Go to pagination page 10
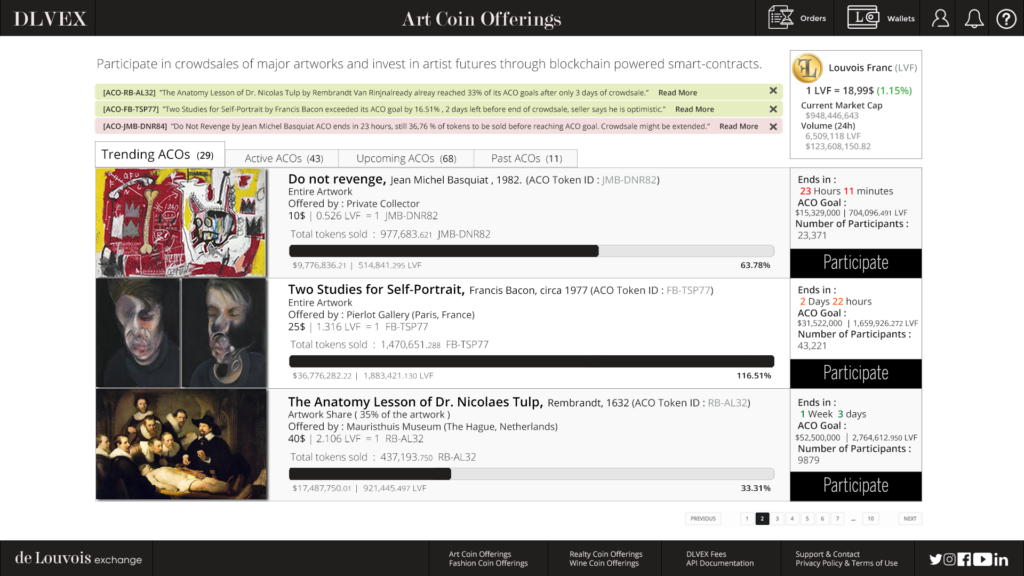 (x=871, y=519)
